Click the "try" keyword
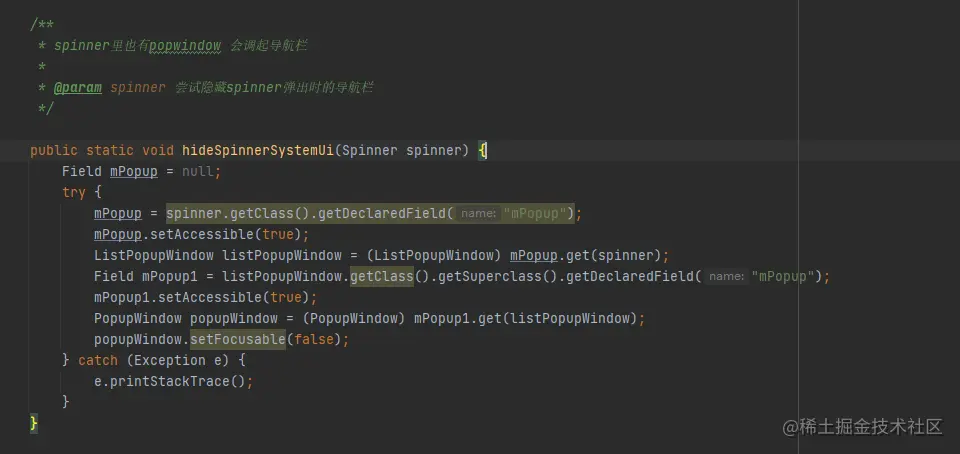960x454 pixels. click(73, 193)
